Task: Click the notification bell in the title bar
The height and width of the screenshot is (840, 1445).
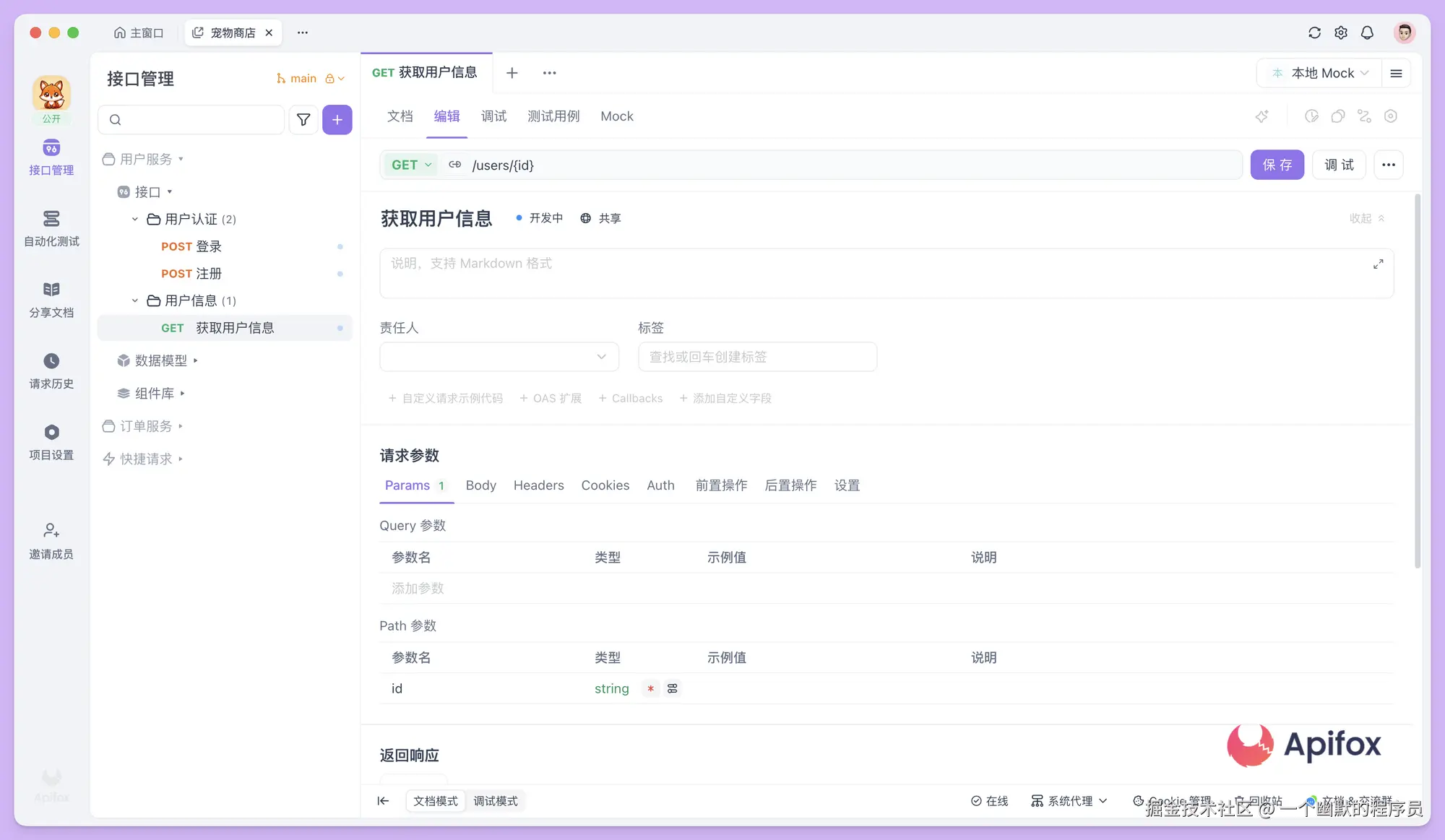Action: pyautogui.click(x=1367, y=32)
